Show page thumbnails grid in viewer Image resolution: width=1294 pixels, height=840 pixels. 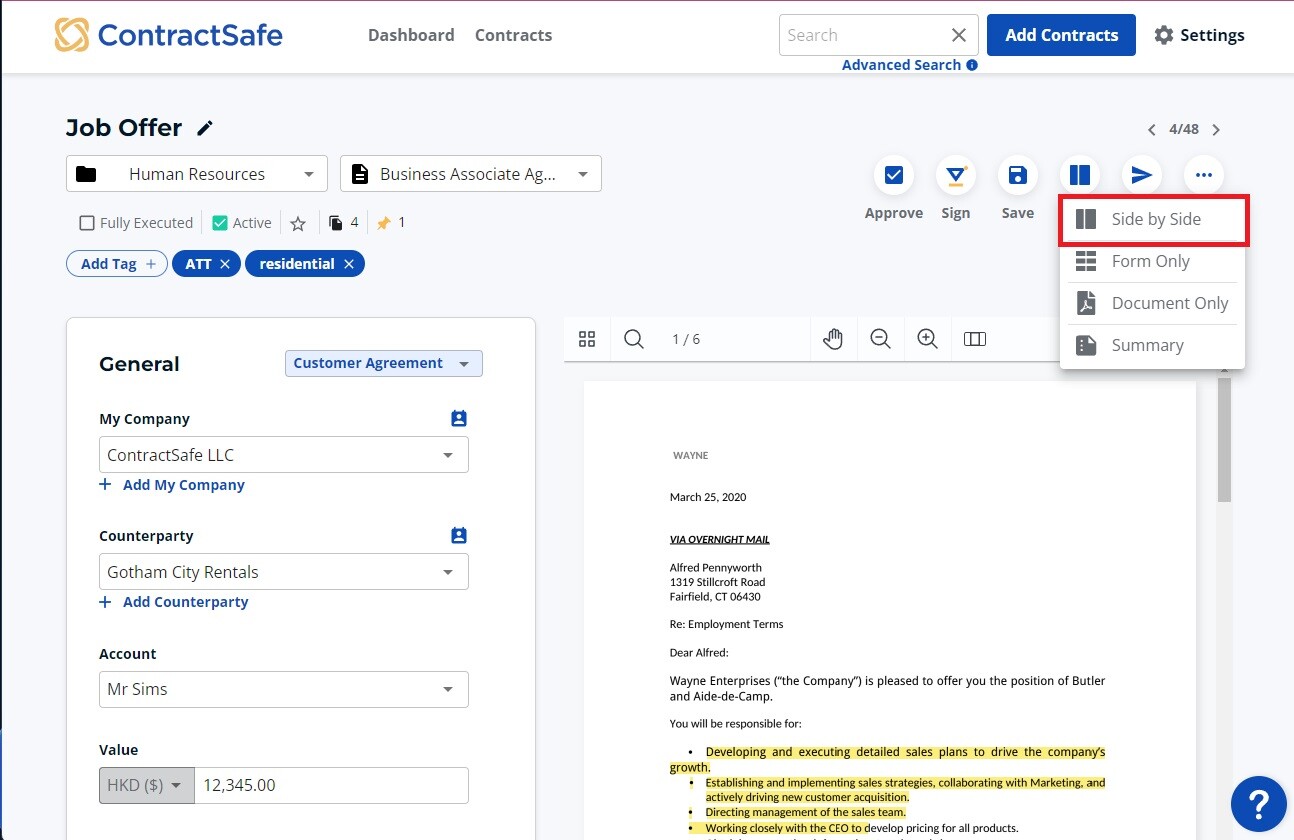(x=587, y=339)
